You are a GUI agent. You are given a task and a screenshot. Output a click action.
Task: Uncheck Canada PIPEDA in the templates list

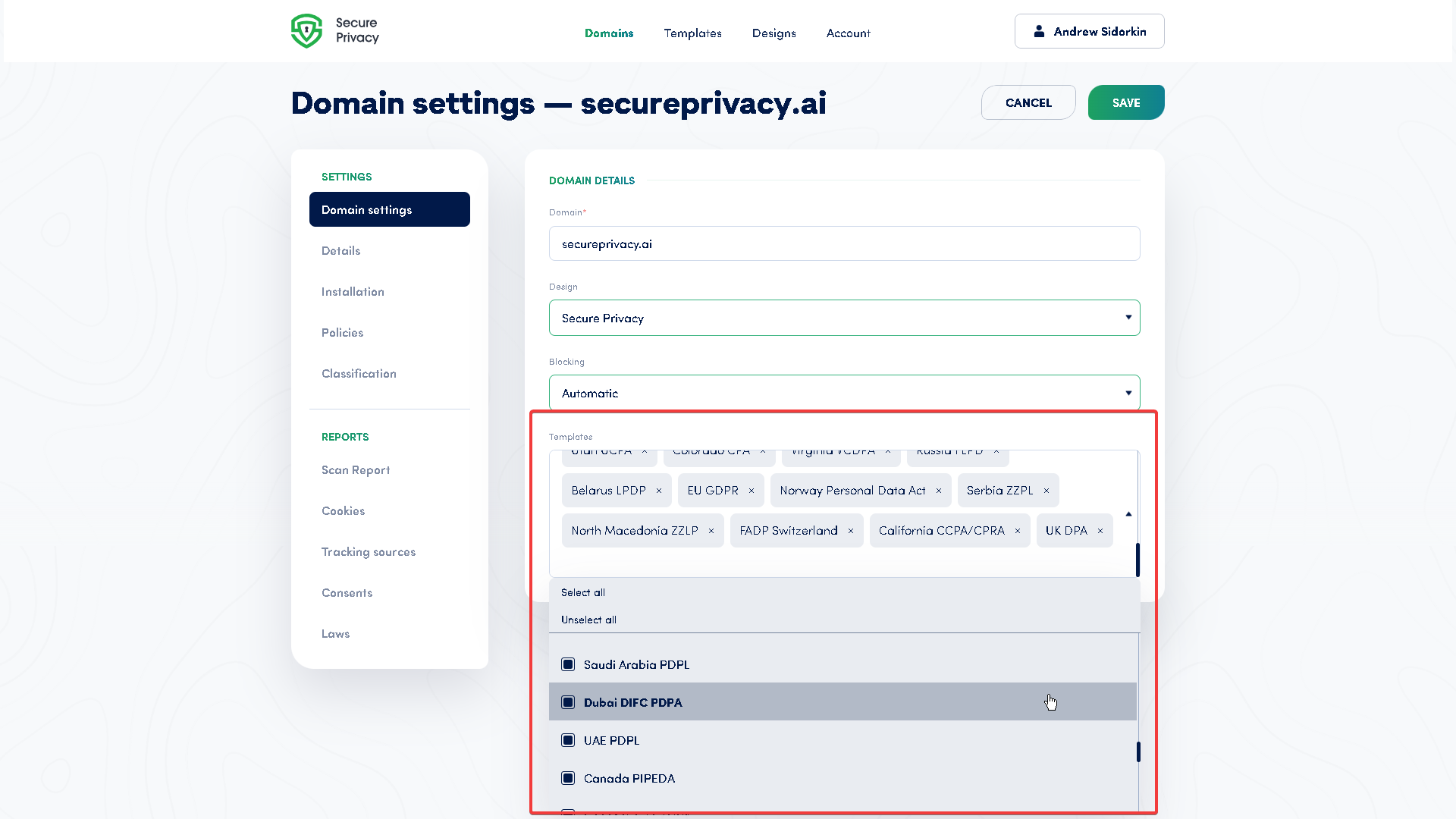click(568, 777)
